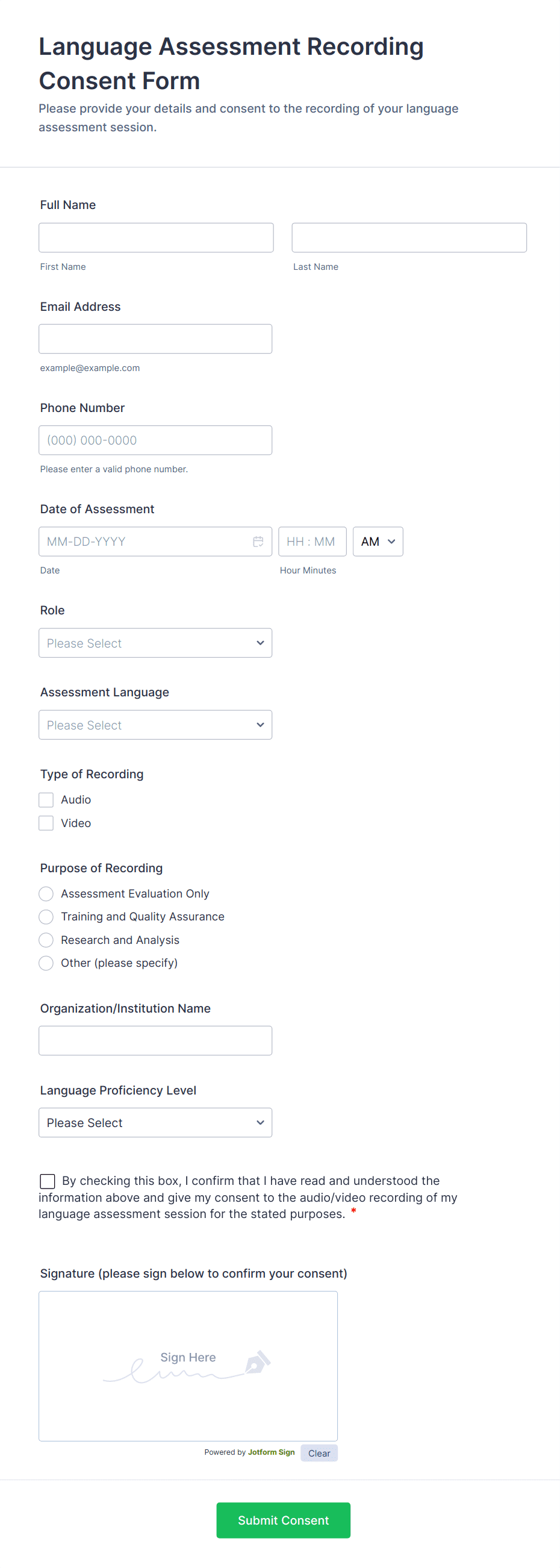The width and height of the screenshot is (560, 1568).
Task: Focus the First Name input field
Action: (x=156, y=237)
